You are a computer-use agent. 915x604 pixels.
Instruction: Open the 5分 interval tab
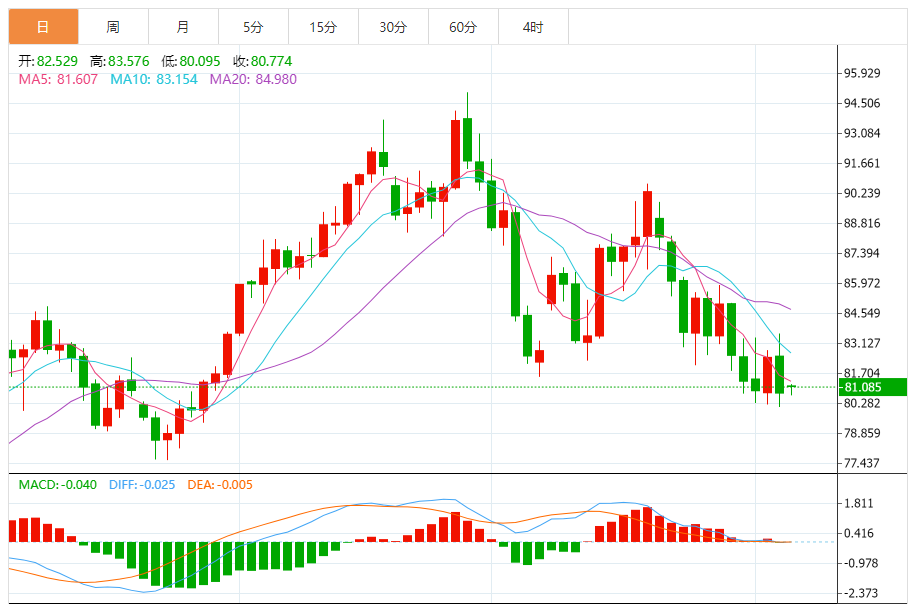click(253, 27)
